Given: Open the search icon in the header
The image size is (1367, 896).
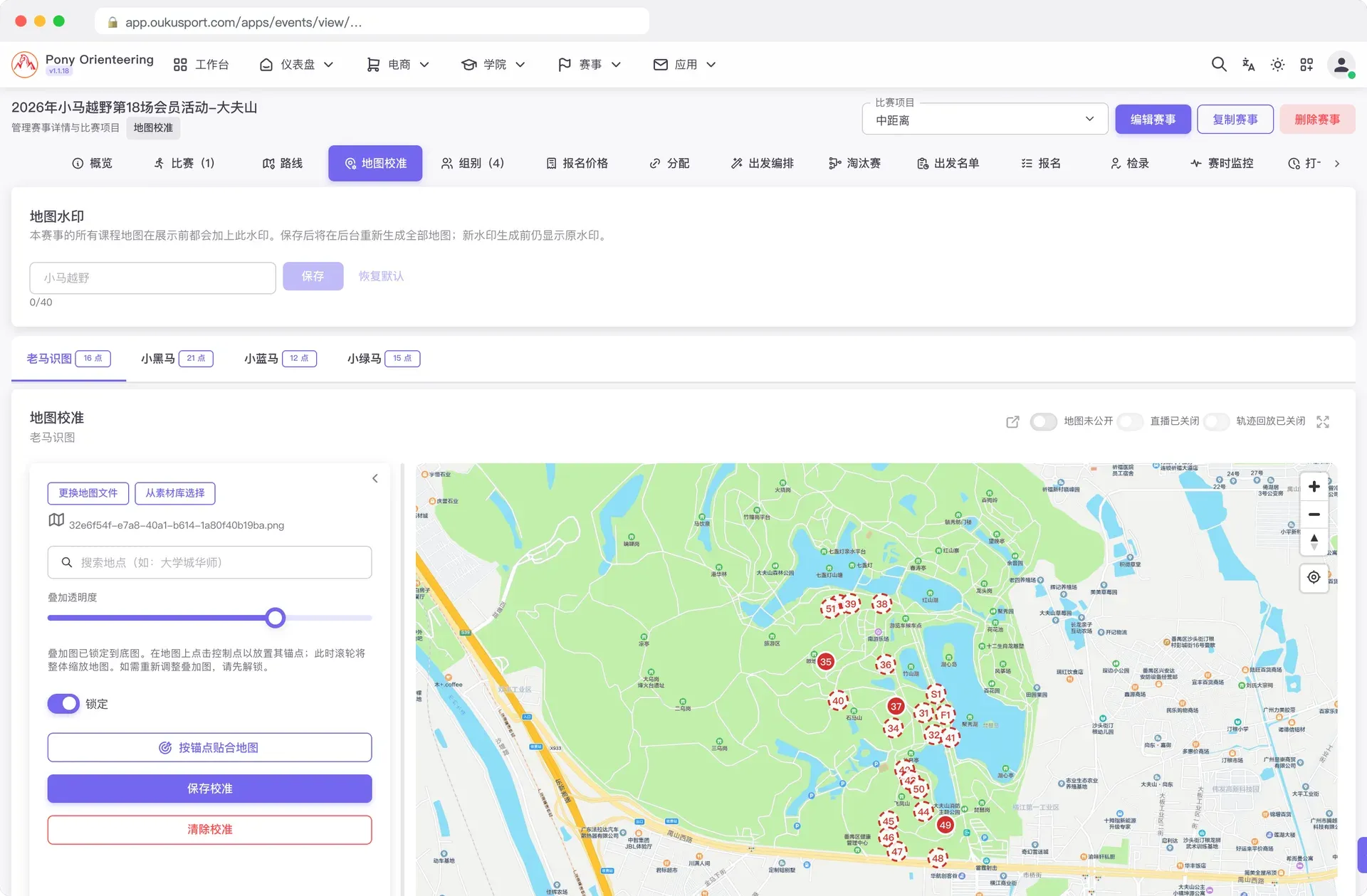Looking at the screenshot, I should [x=1219, y=64].
